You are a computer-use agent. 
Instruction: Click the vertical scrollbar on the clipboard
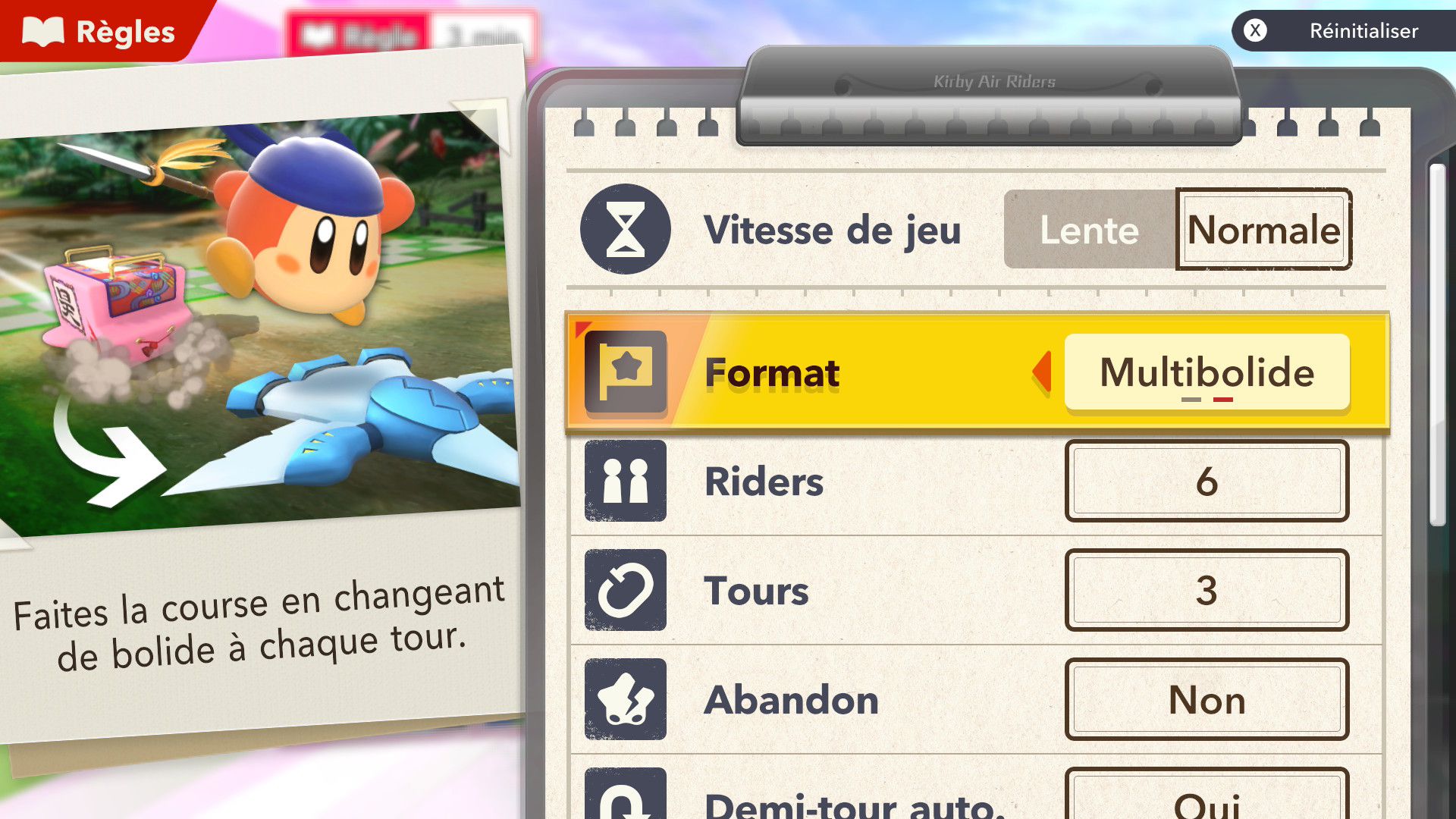[1437, 345]
